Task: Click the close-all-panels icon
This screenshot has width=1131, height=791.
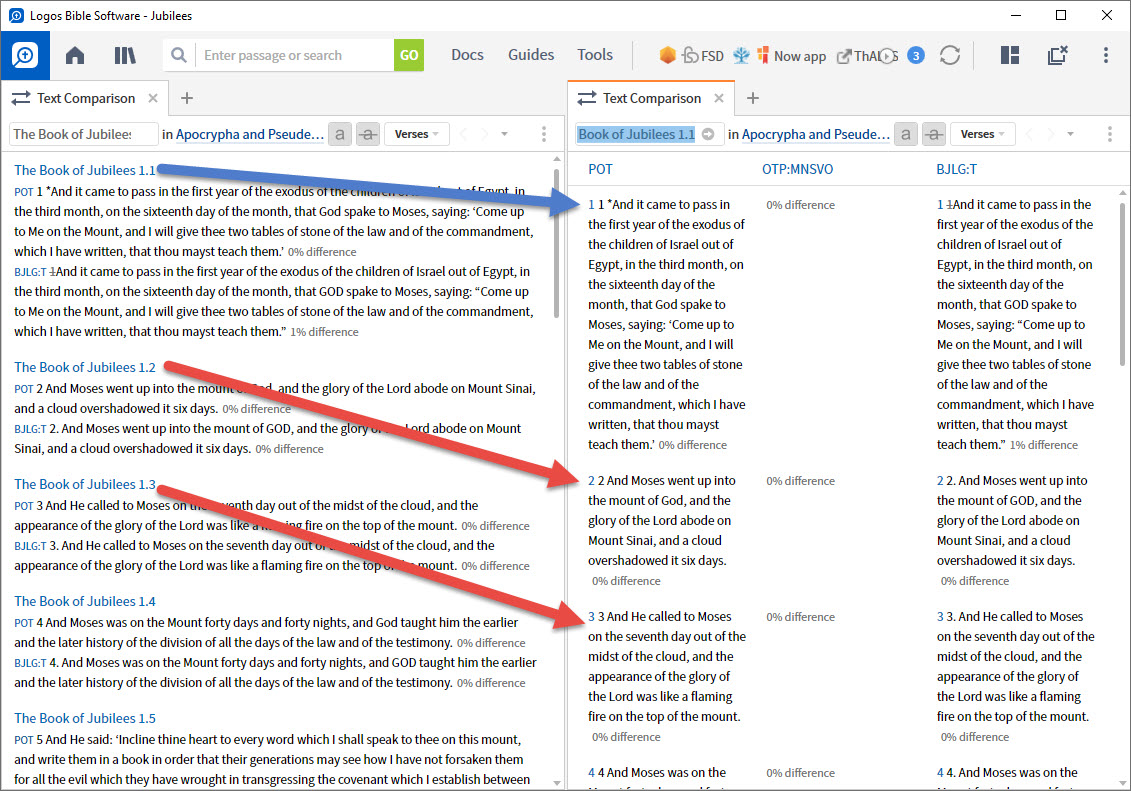Action: [x=1057, y=55]
